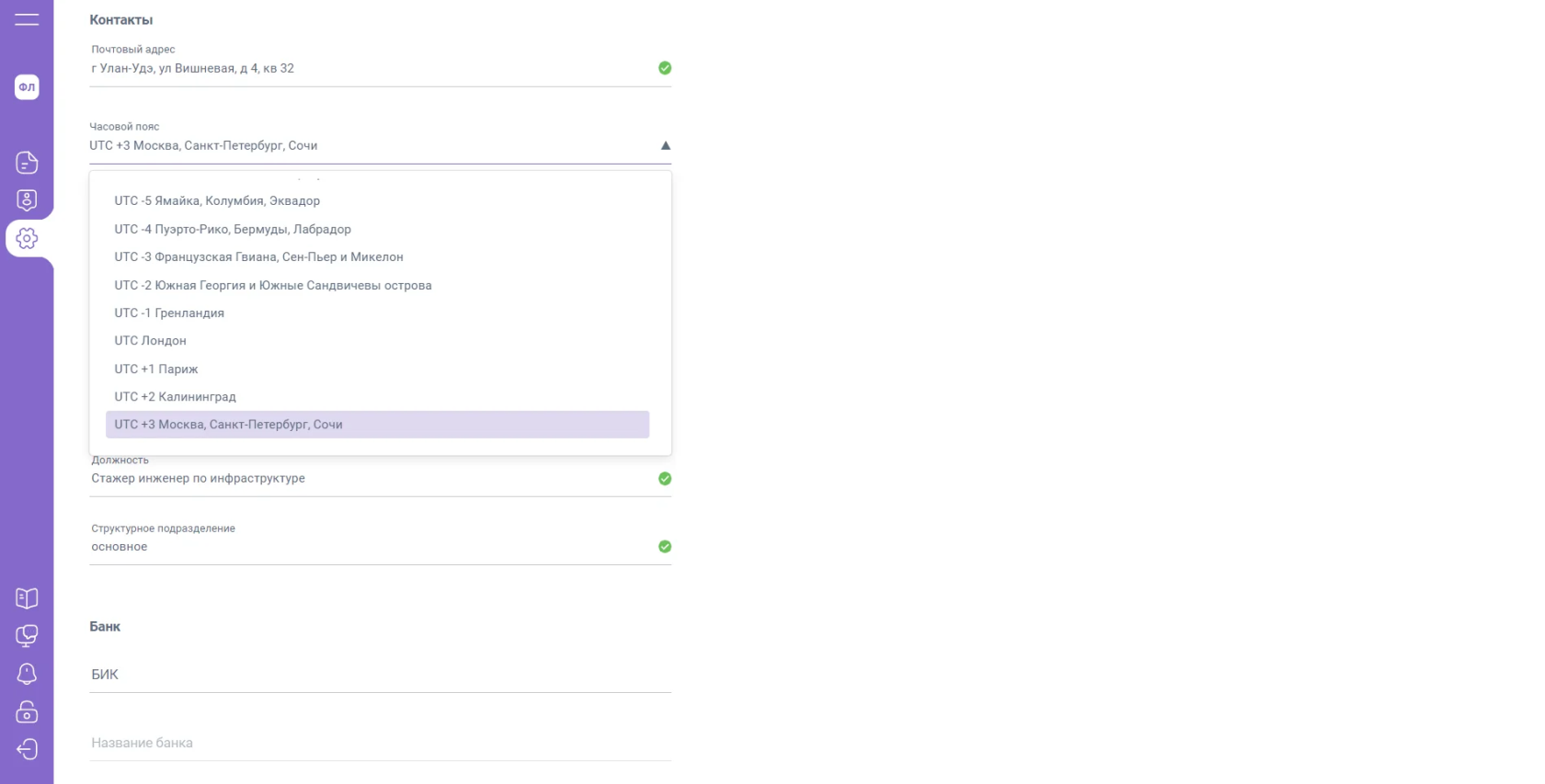Image resolution: width=1545 pixels, height=784 pixels.
Task: Click the padlock icon in the sidebar
Action: 27,711
